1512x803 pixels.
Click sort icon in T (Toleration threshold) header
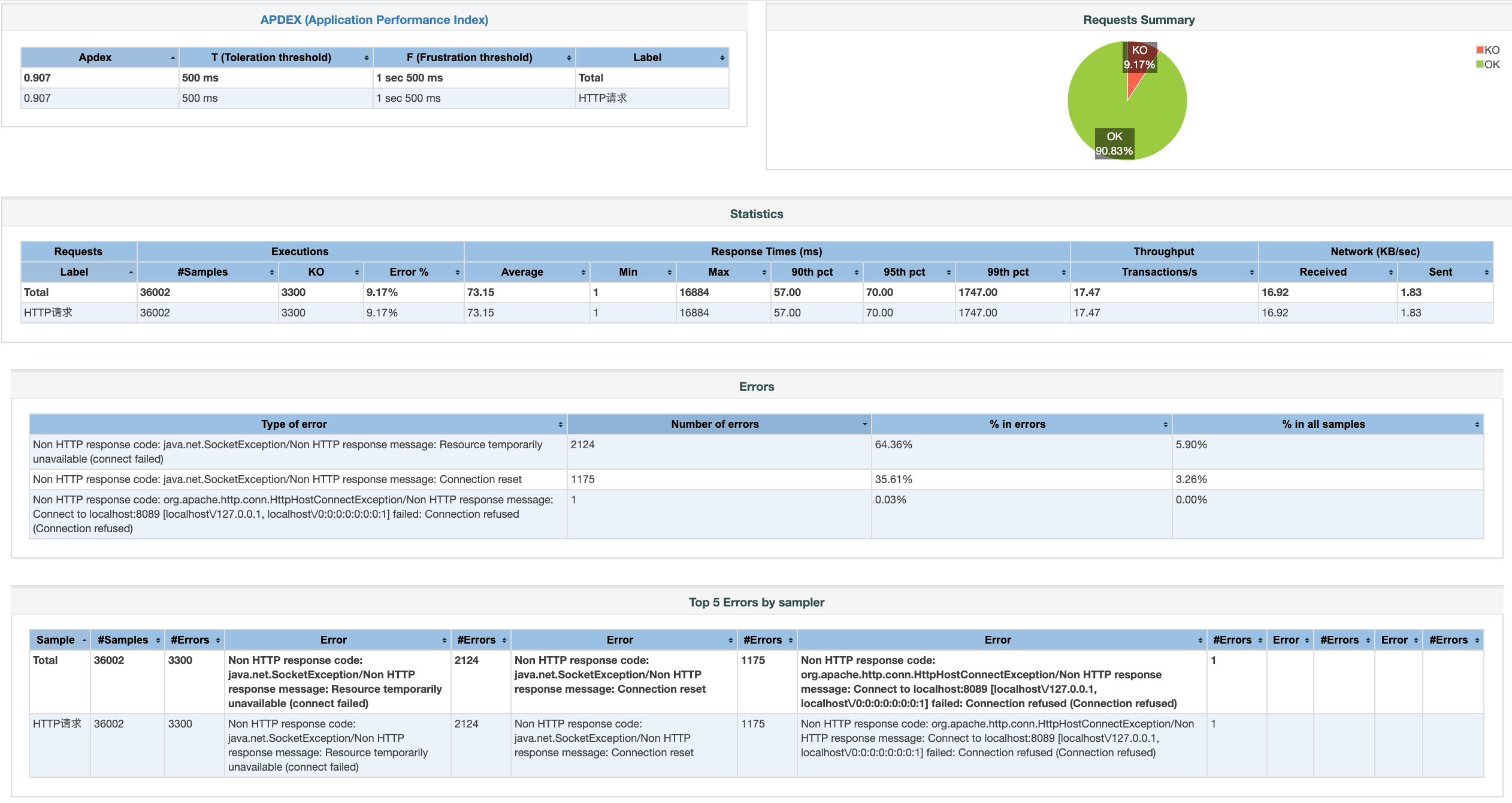click(366, 58)
